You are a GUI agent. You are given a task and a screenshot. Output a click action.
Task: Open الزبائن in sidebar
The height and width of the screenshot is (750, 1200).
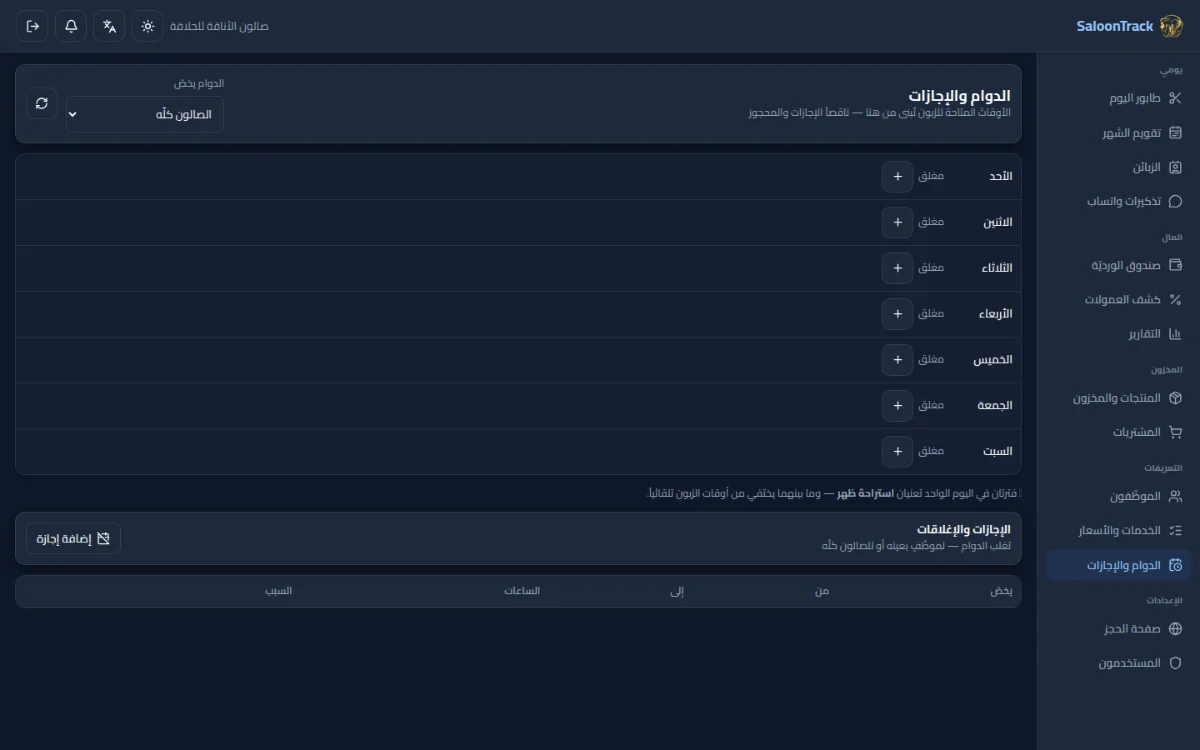point(1118,167)
